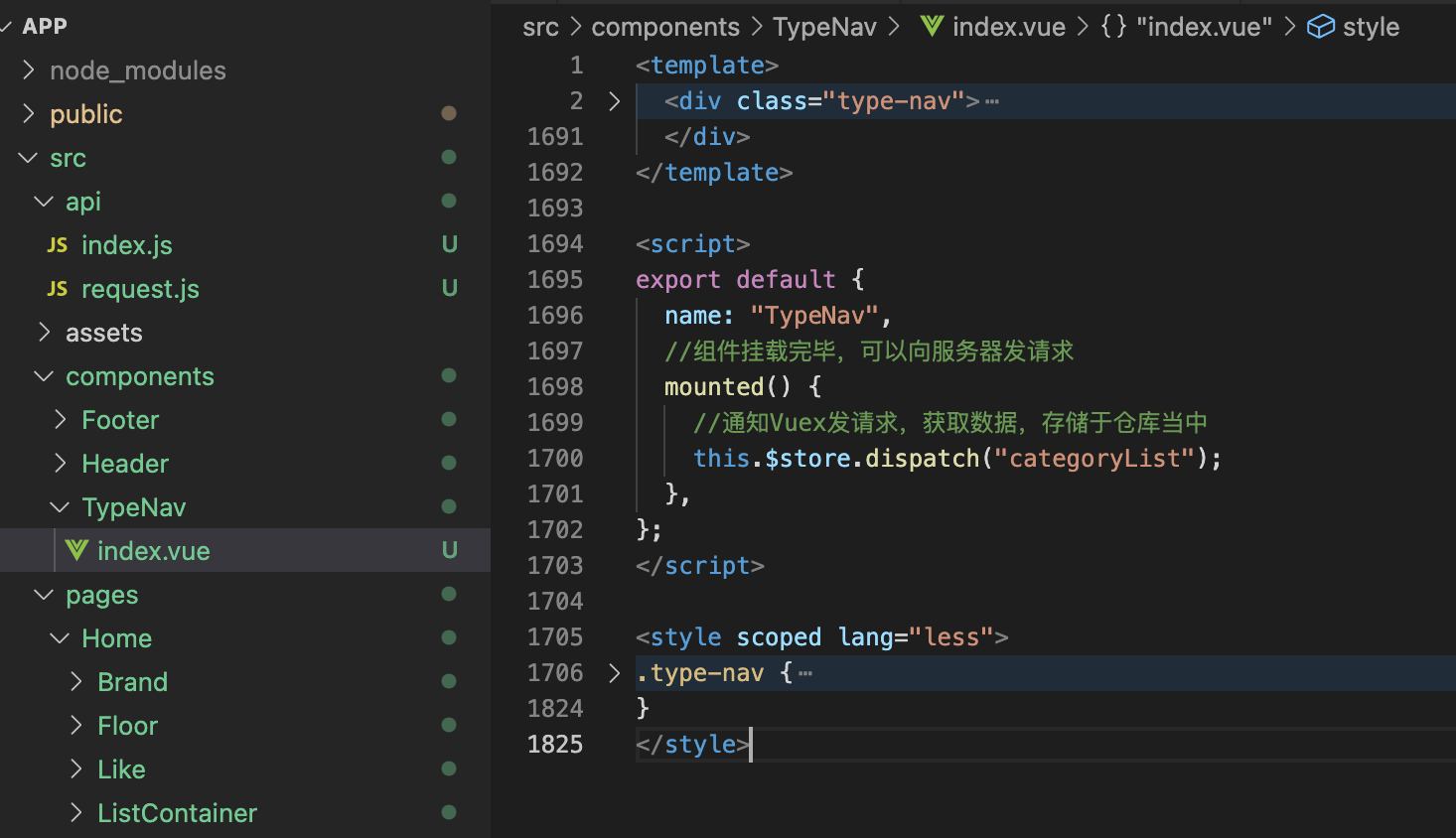Open request.js from the file tree
The width and height of the screenshot is (1456, 838).
coord(140,289)
